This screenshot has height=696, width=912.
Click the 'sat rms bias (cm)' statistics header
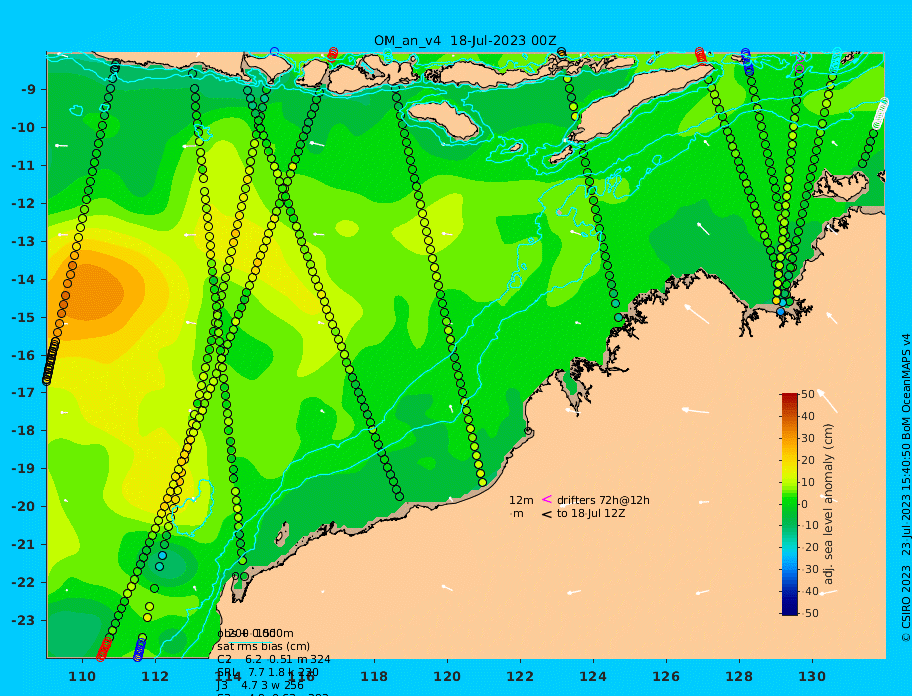[x=263, y=646]
